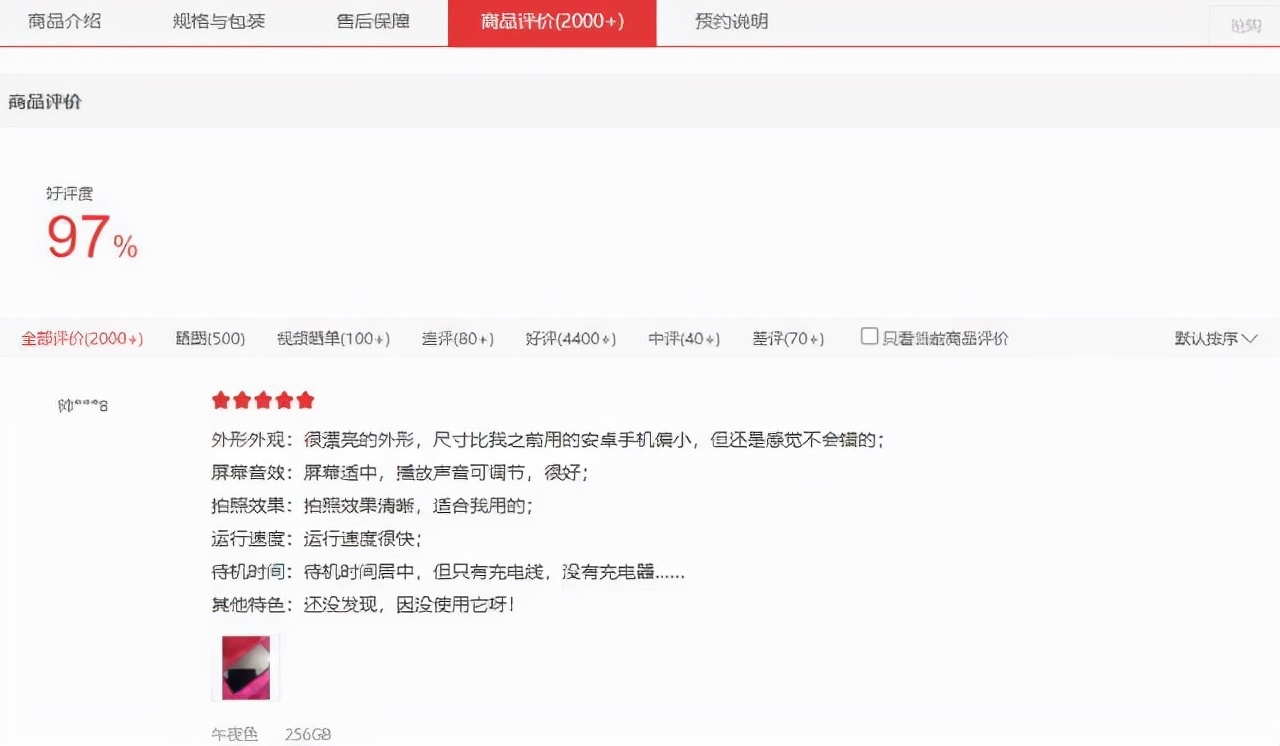This screenshot has width=1280, height=746.
Task: Show 视频晒单(100+) video reviews
Action: (328, 338)
